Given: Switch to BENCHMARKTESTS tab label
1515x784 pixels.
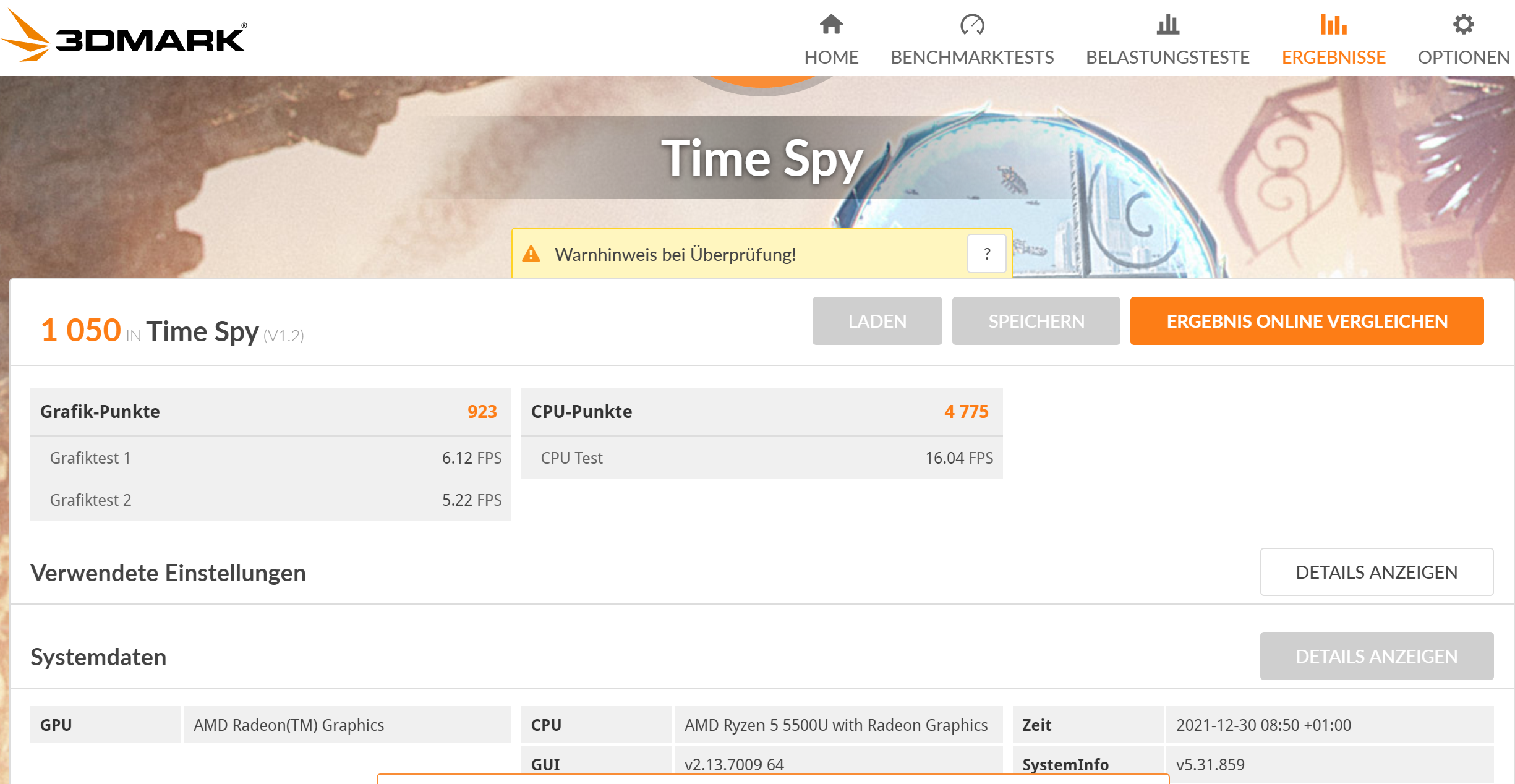Looking at the screenshot, I should tap(972, 58).
